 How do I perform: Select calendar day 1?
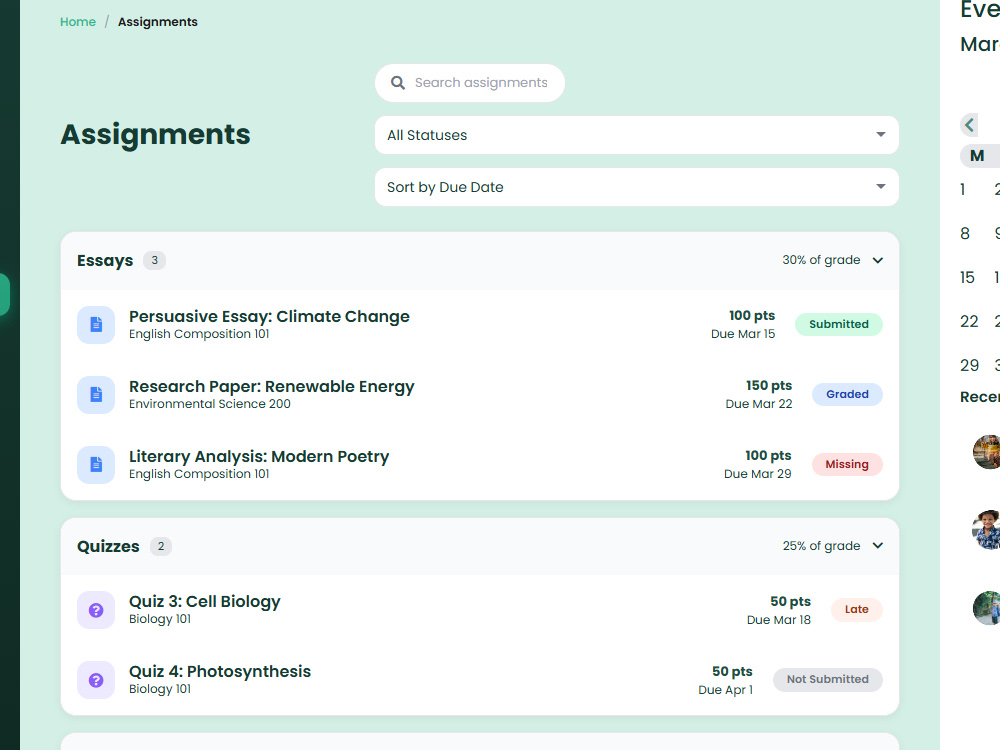point(963,189)
